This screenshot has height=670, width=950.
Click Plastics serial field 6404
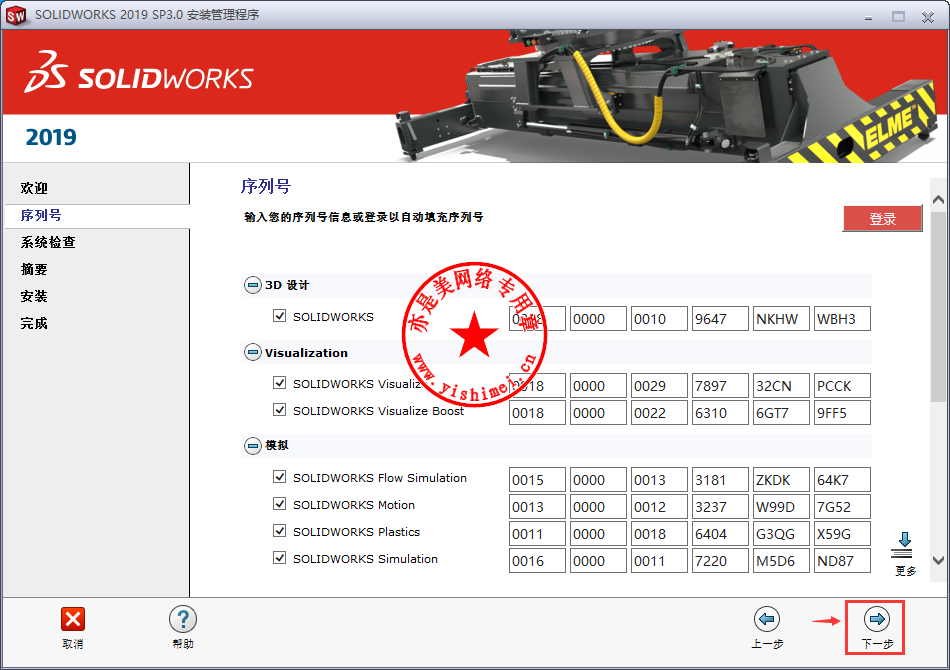tap(720, 534)
